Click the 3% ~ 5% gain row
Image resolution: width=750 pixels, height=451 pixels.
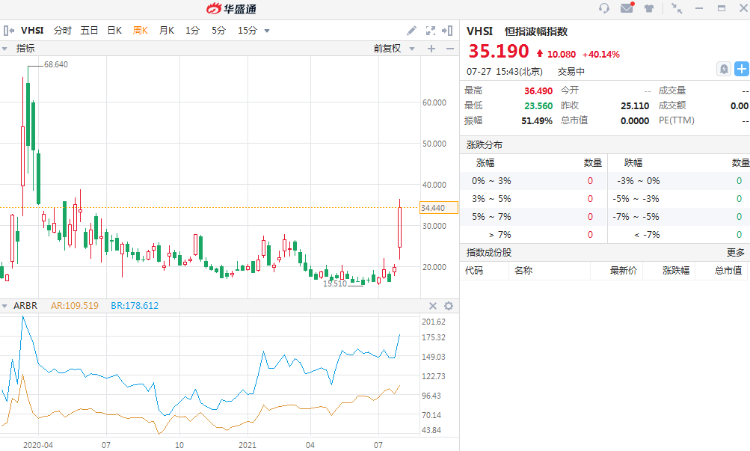tap(533, 198)
